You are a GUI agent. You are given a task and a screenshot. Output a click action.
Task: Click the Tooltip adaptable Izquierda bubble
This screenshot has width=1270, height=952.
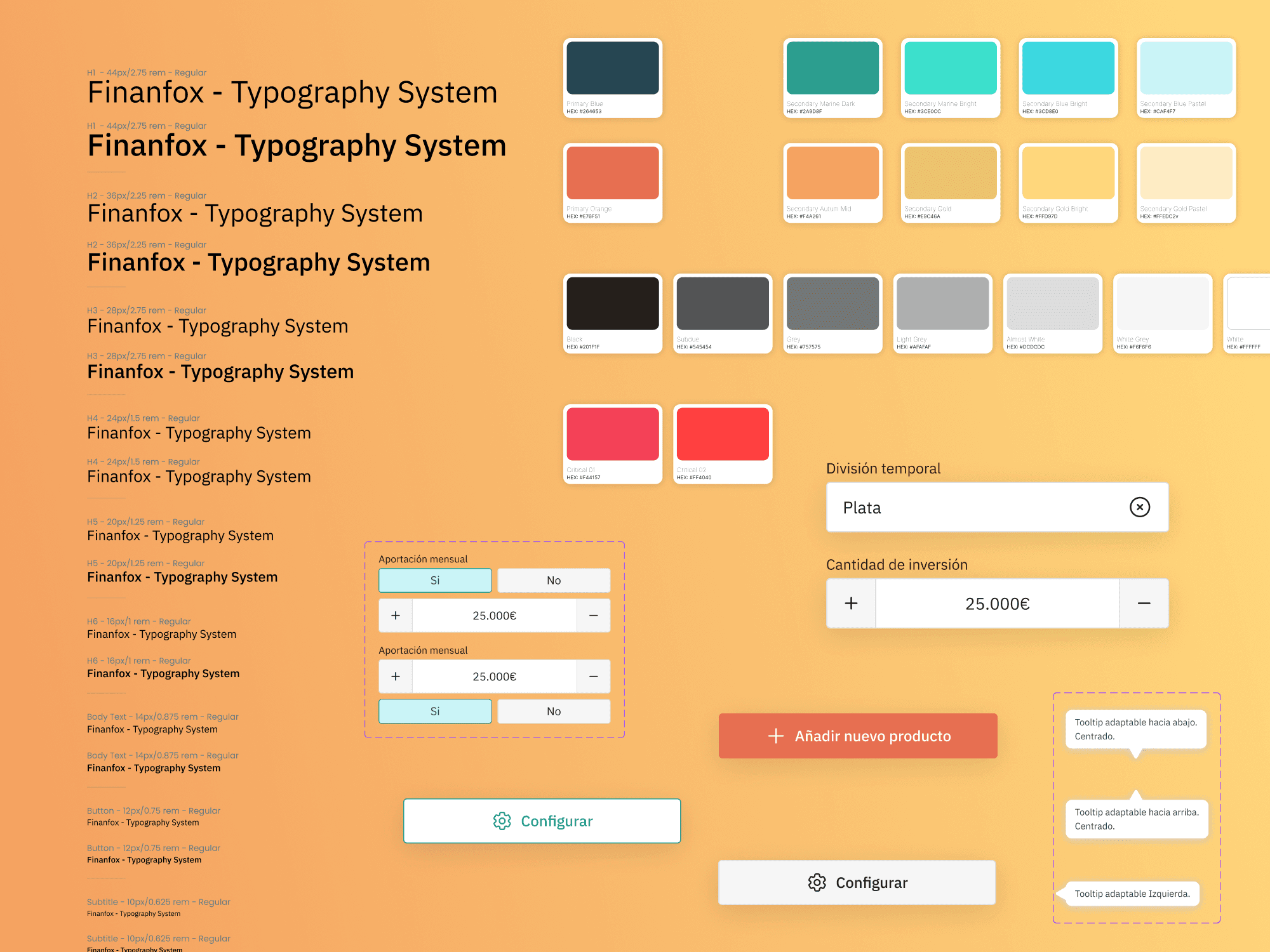[x=1132, y=894]
